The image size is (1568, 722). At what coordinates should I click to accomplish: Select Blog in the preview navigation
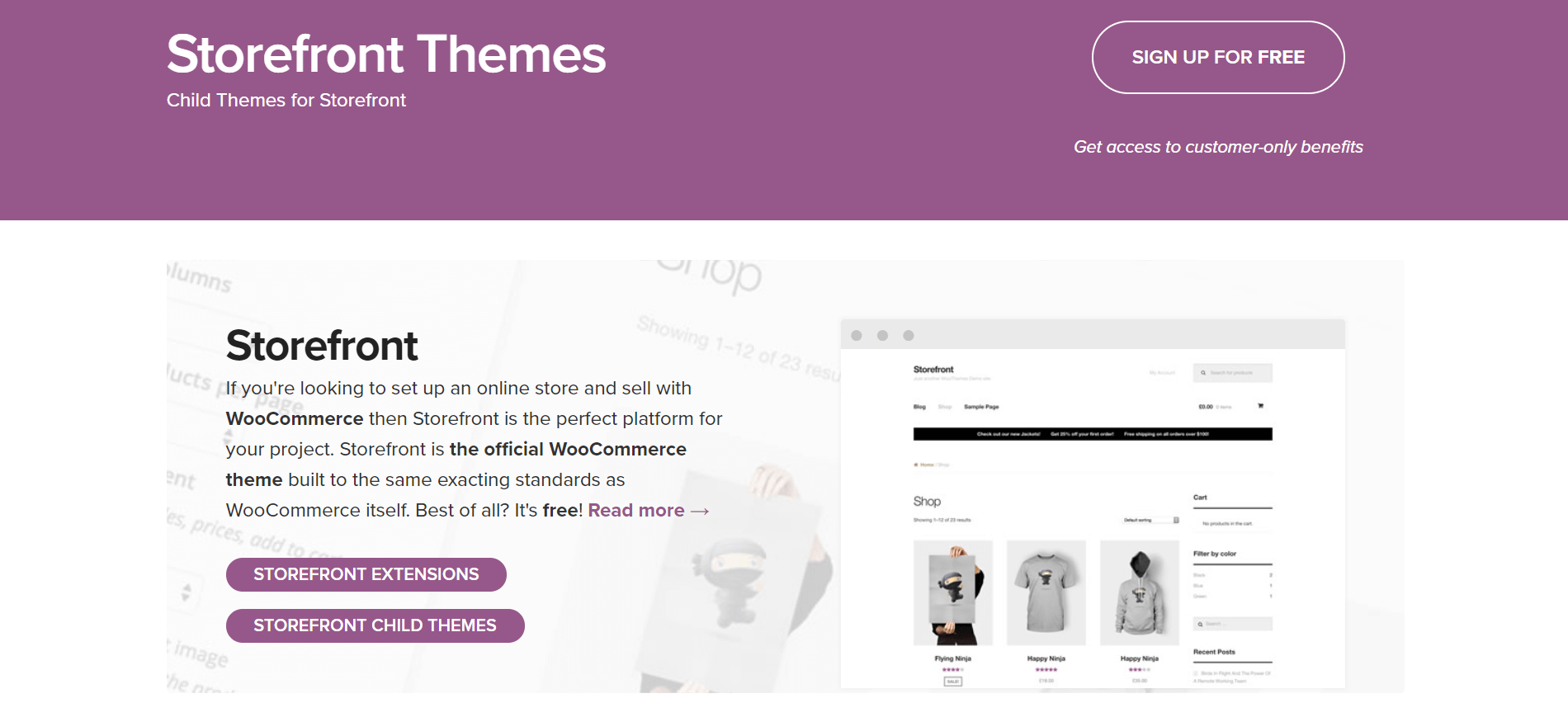coord(919,407)
